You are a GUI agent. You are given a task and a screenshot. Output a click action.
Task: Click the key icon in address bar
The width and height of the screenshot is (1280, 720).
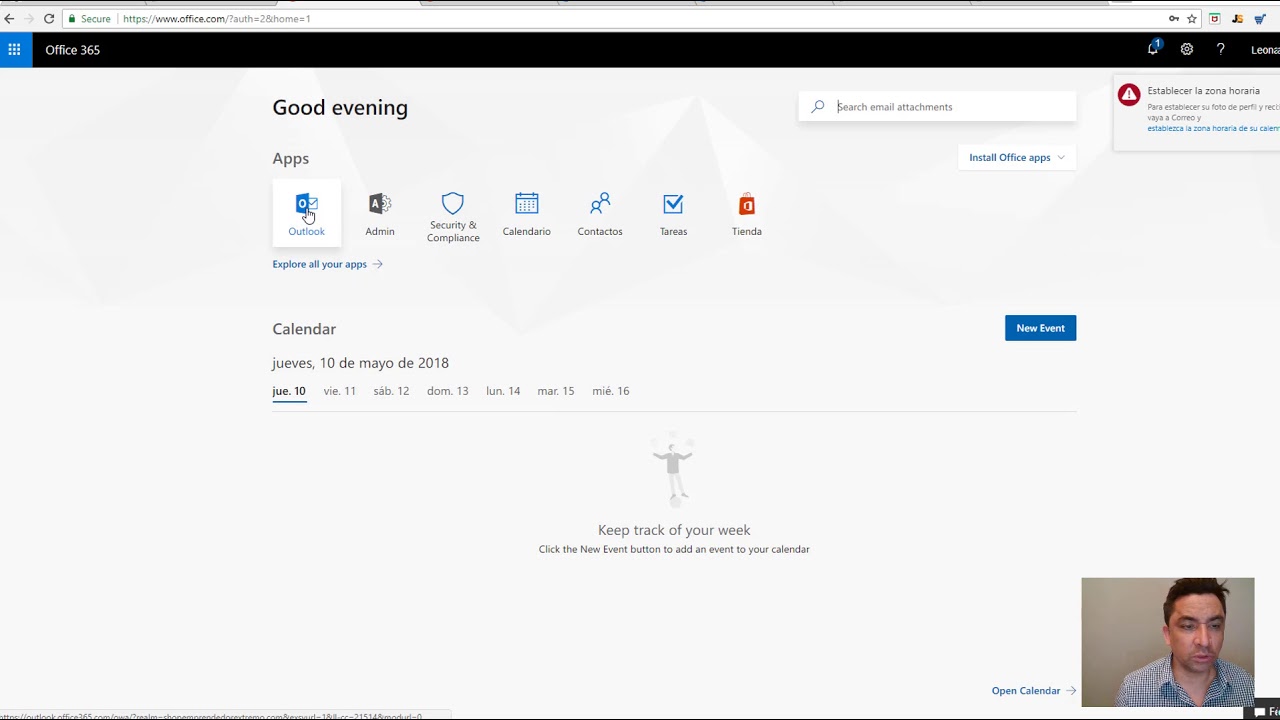pos(1173,18)
